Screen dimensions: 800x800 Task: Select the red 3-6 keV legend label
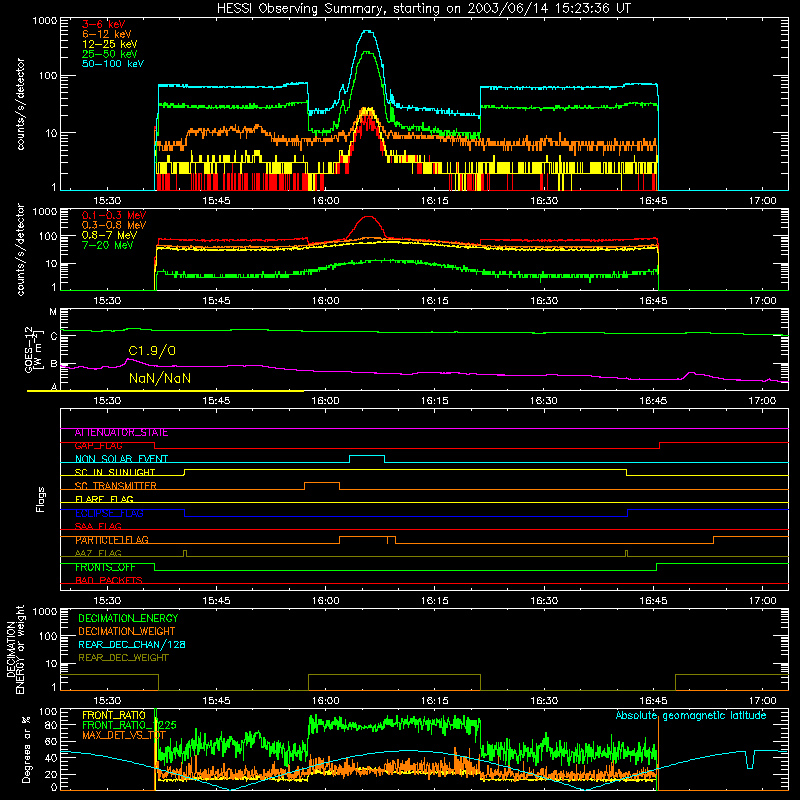tap(104, 24)
